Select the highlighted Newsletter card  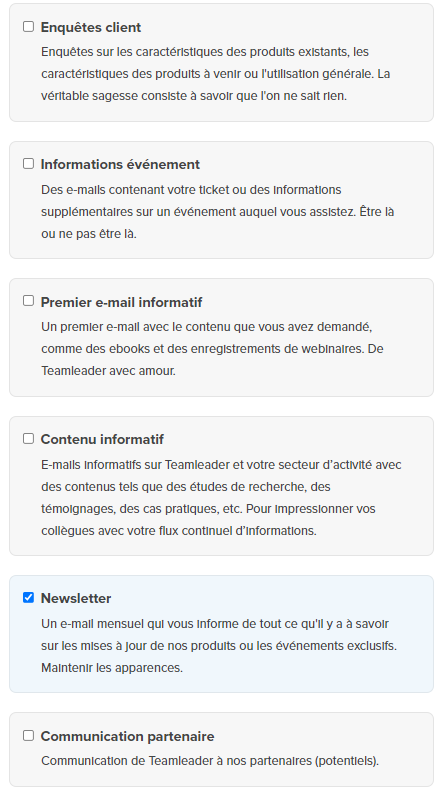(221, 634)
